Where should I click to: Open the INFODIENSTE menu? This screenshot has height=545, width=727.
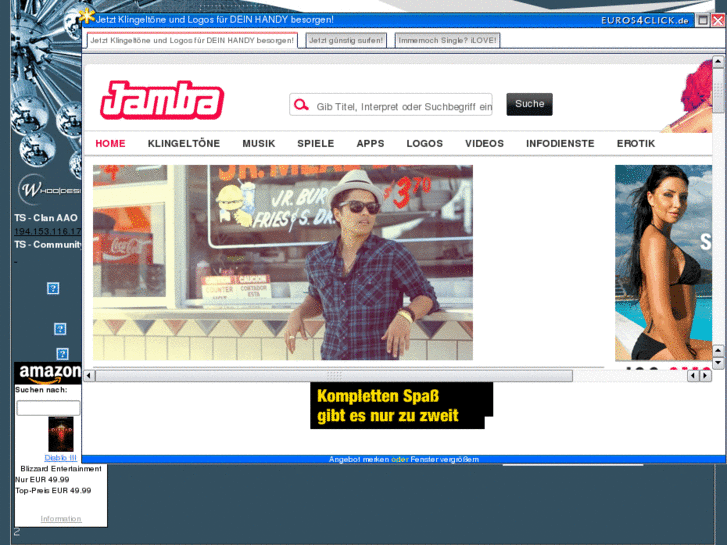click(x=560, y=143)
